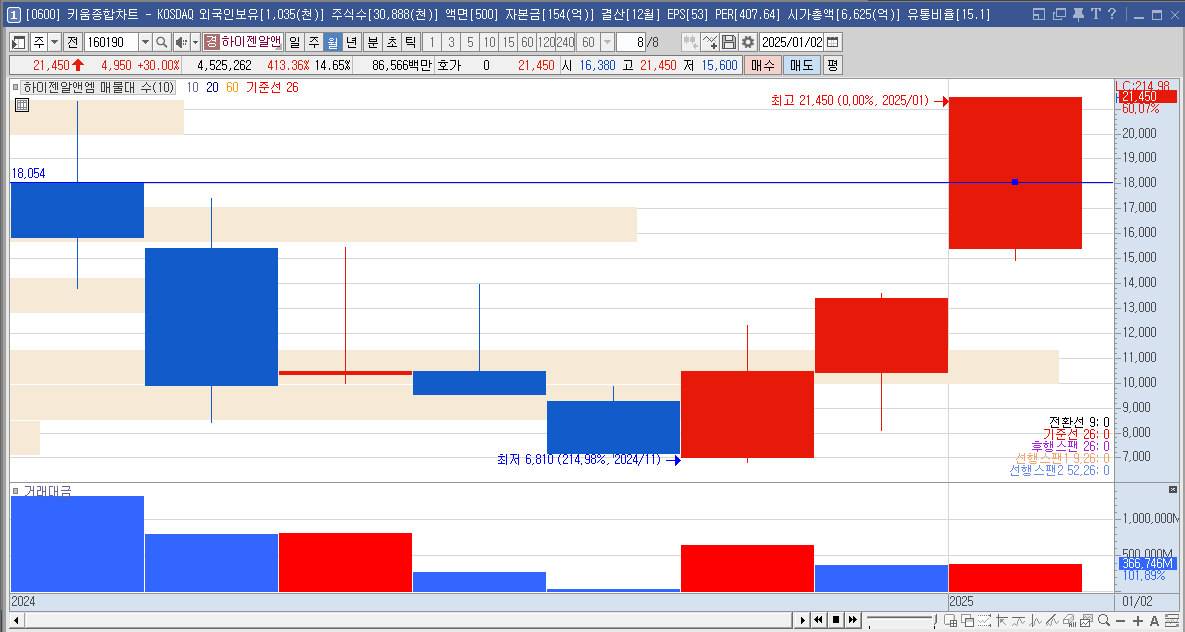The image size is (1185, 632).
Task: Open chart settings gear icon
Action: point(747,42)
